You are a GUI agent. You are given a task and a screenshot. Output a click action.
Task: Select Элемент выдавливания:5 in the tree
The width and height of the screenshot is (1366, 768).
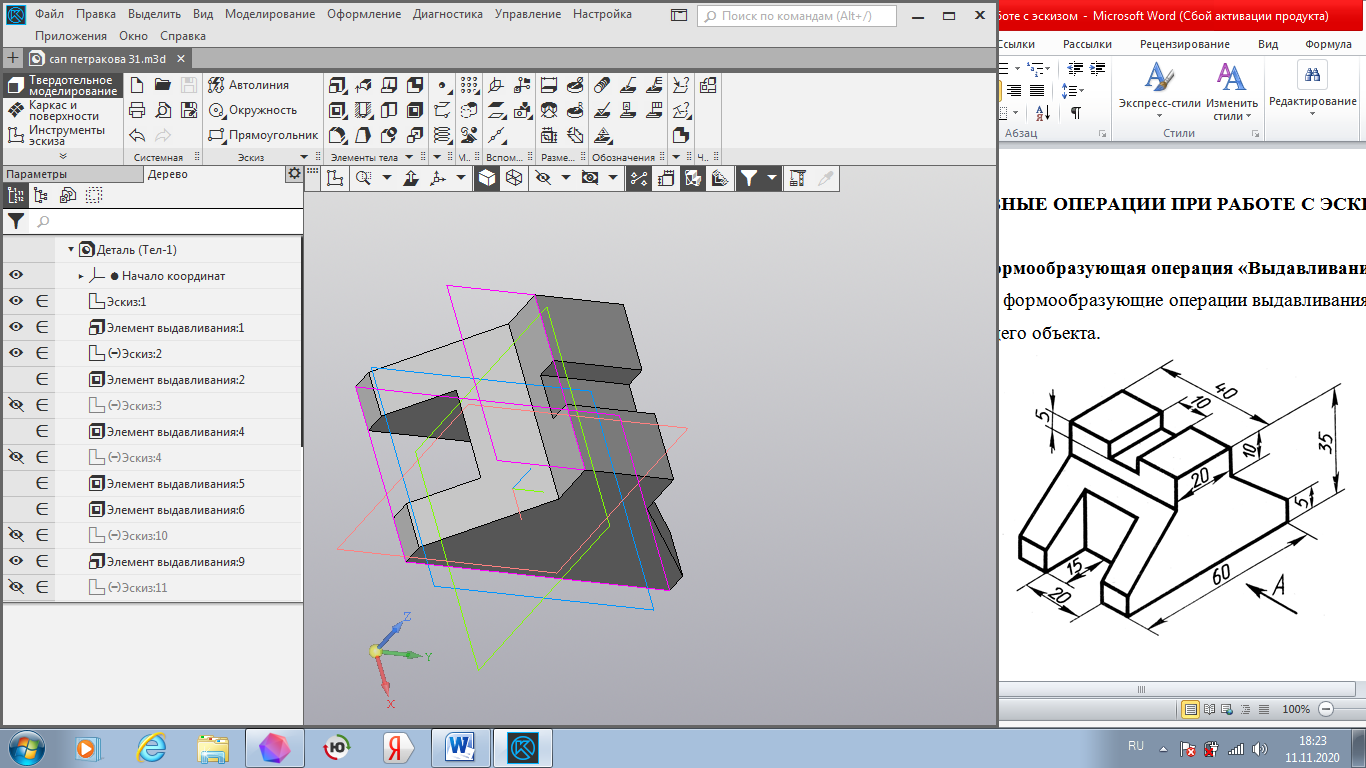click(x=175, y=484)
